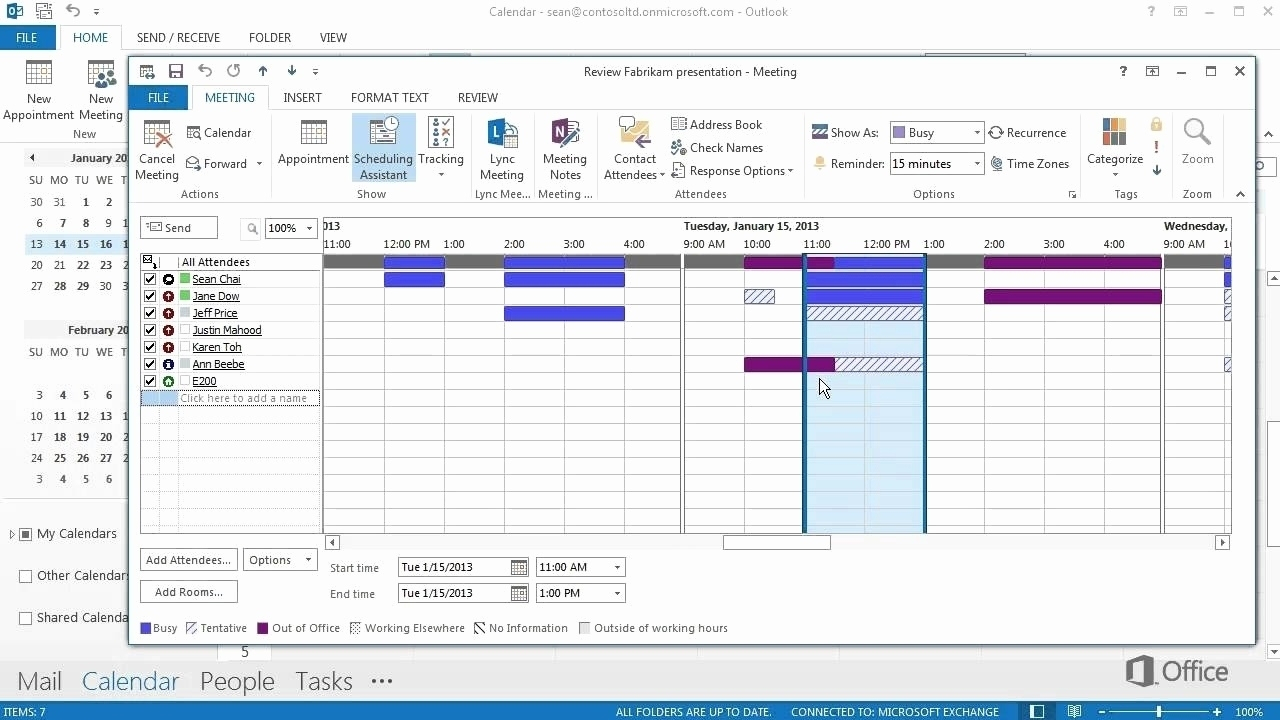Expand My Calendars group in Outlook window
The width and height of the screenshot is (1280, 720).
[12, 535]
